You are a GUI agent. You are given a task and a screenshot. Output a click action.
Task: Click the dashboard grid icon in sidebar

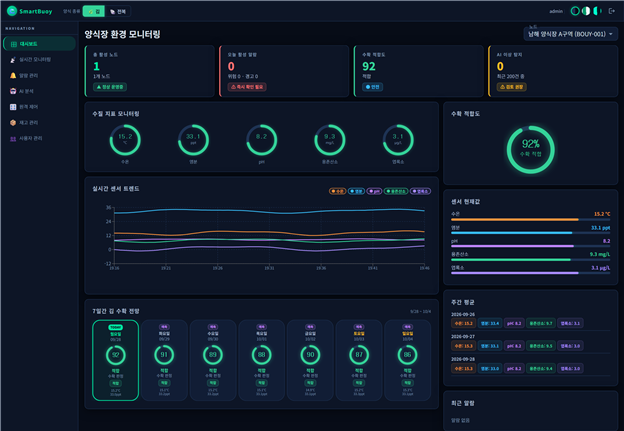14,44
